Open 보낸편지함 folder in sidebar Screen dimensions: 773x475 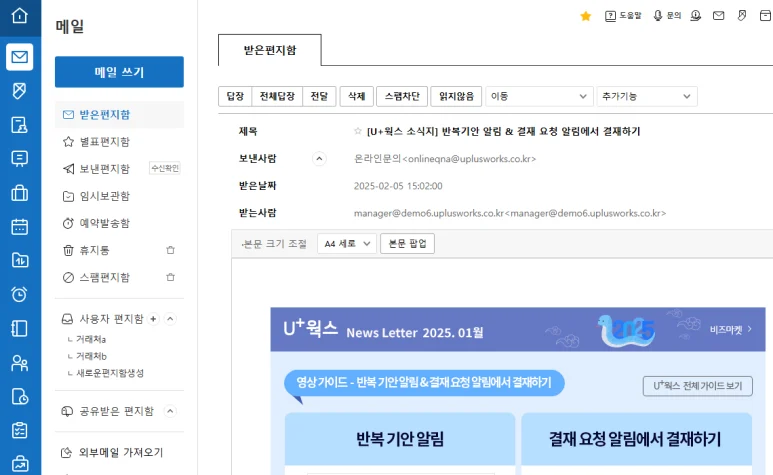click(x=104, y=169)
